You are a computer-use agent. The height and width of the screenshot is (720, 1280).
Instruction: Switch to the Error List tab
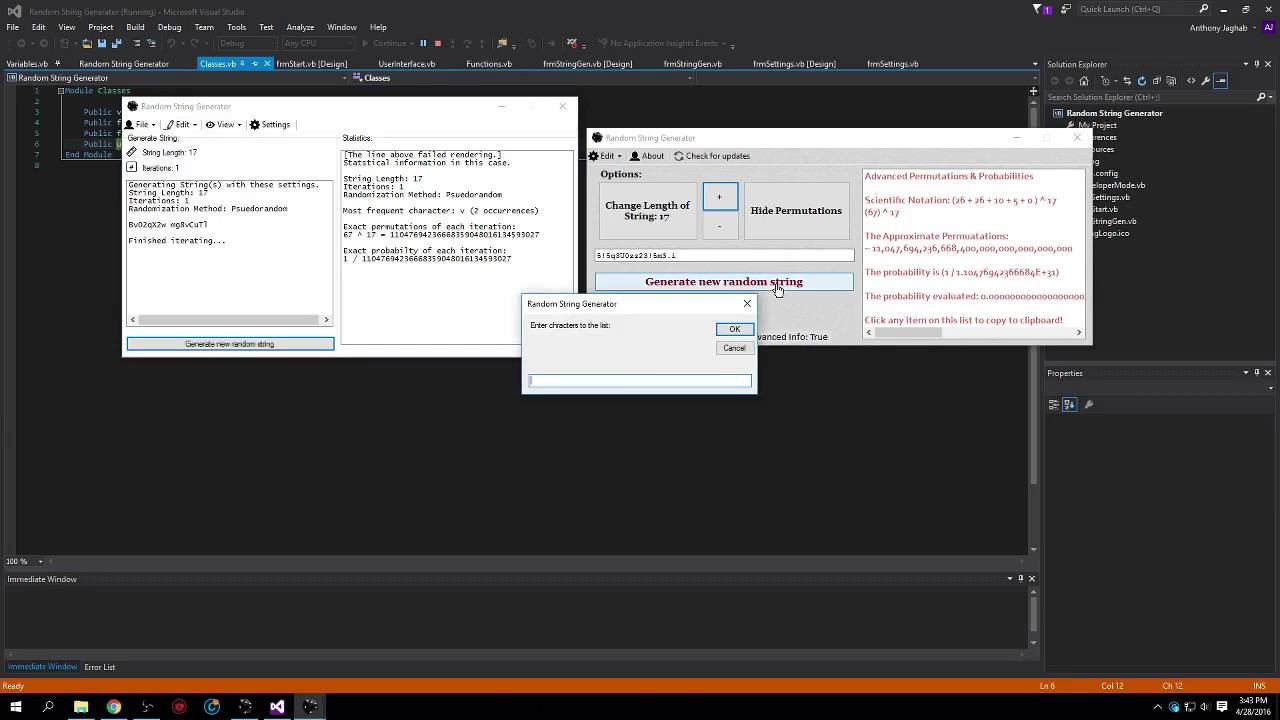pyautogui.click(x=99, y=667)
